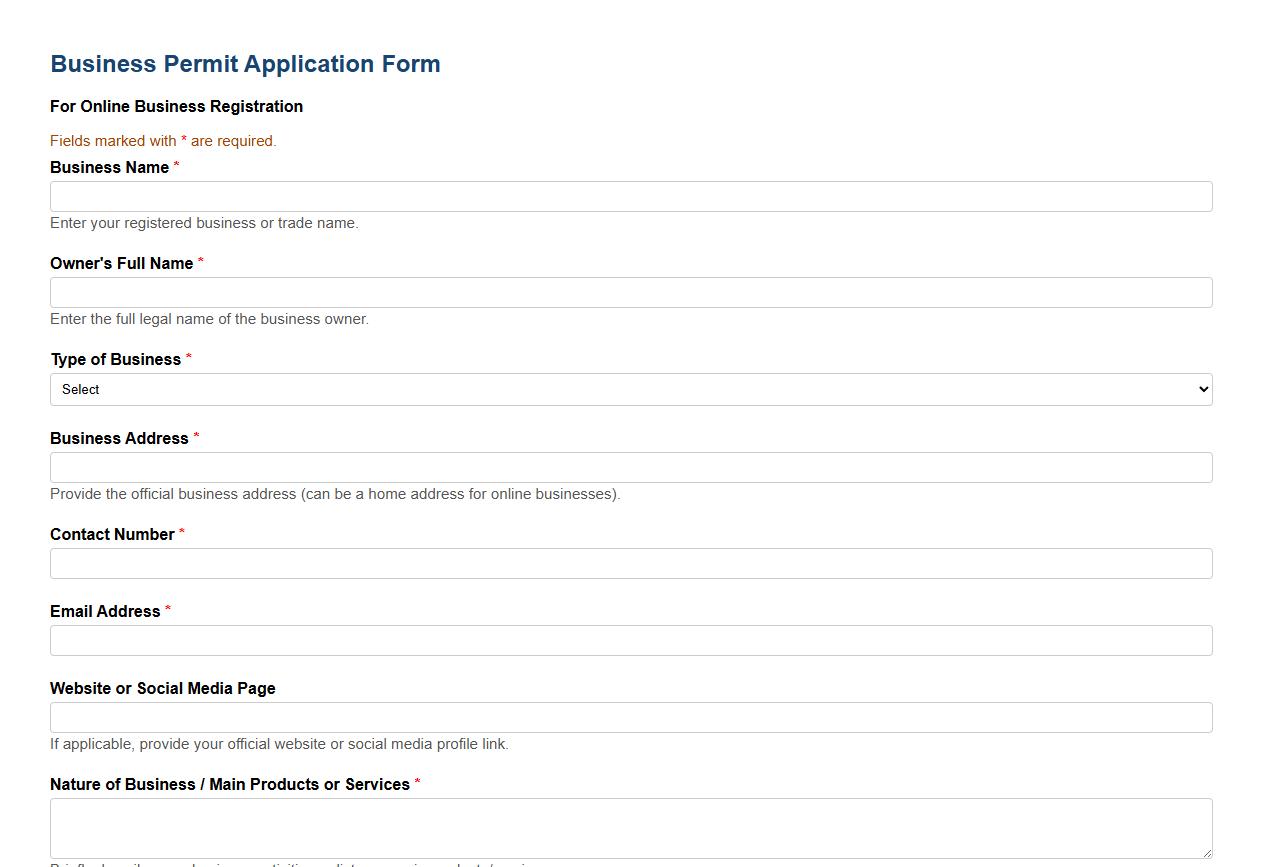The image size is (1263, 867).
Task: Click the For Online Business Registration subtitle
Action: click(x=176, y=106)
